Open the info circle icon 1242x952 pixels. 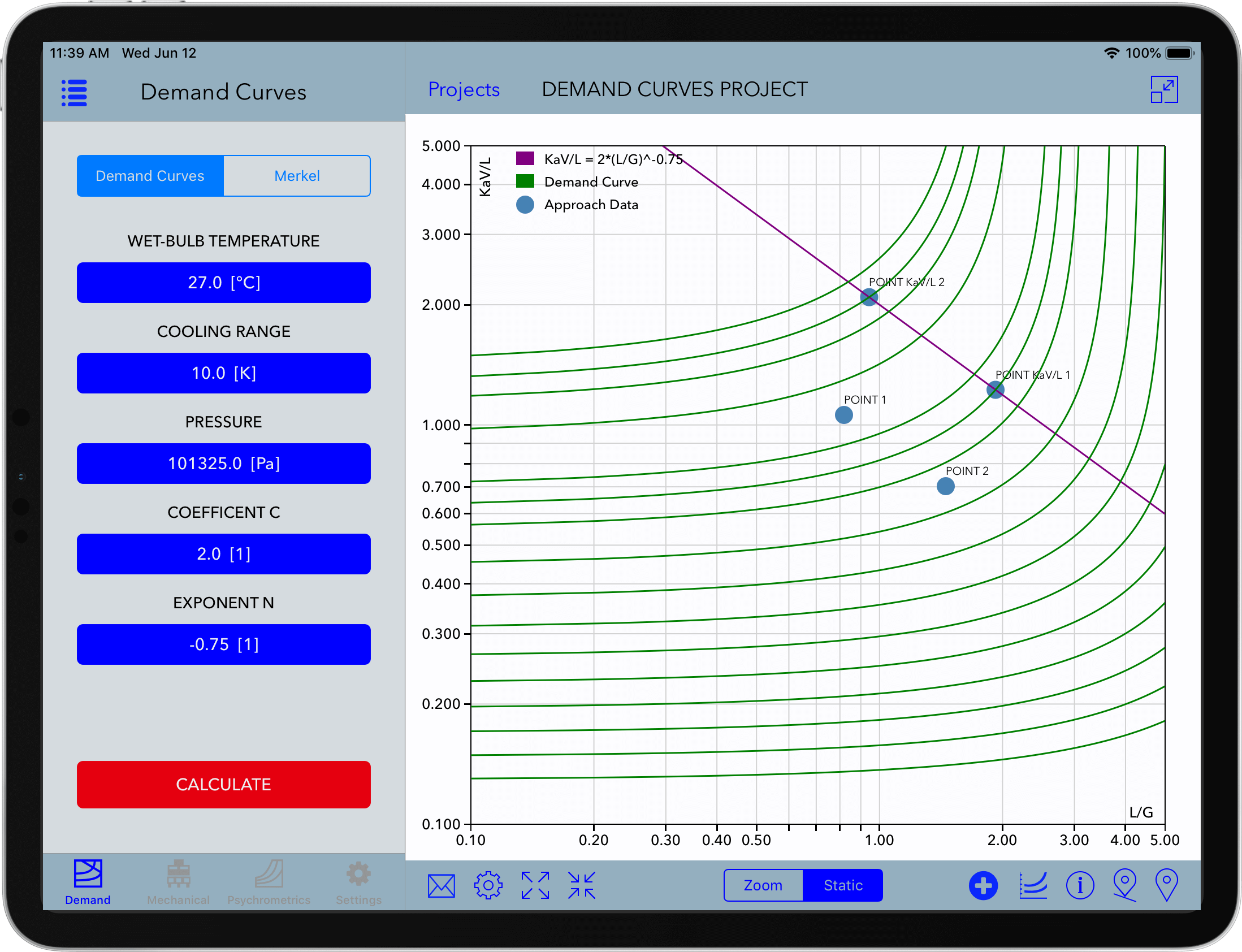(1080, 885)
